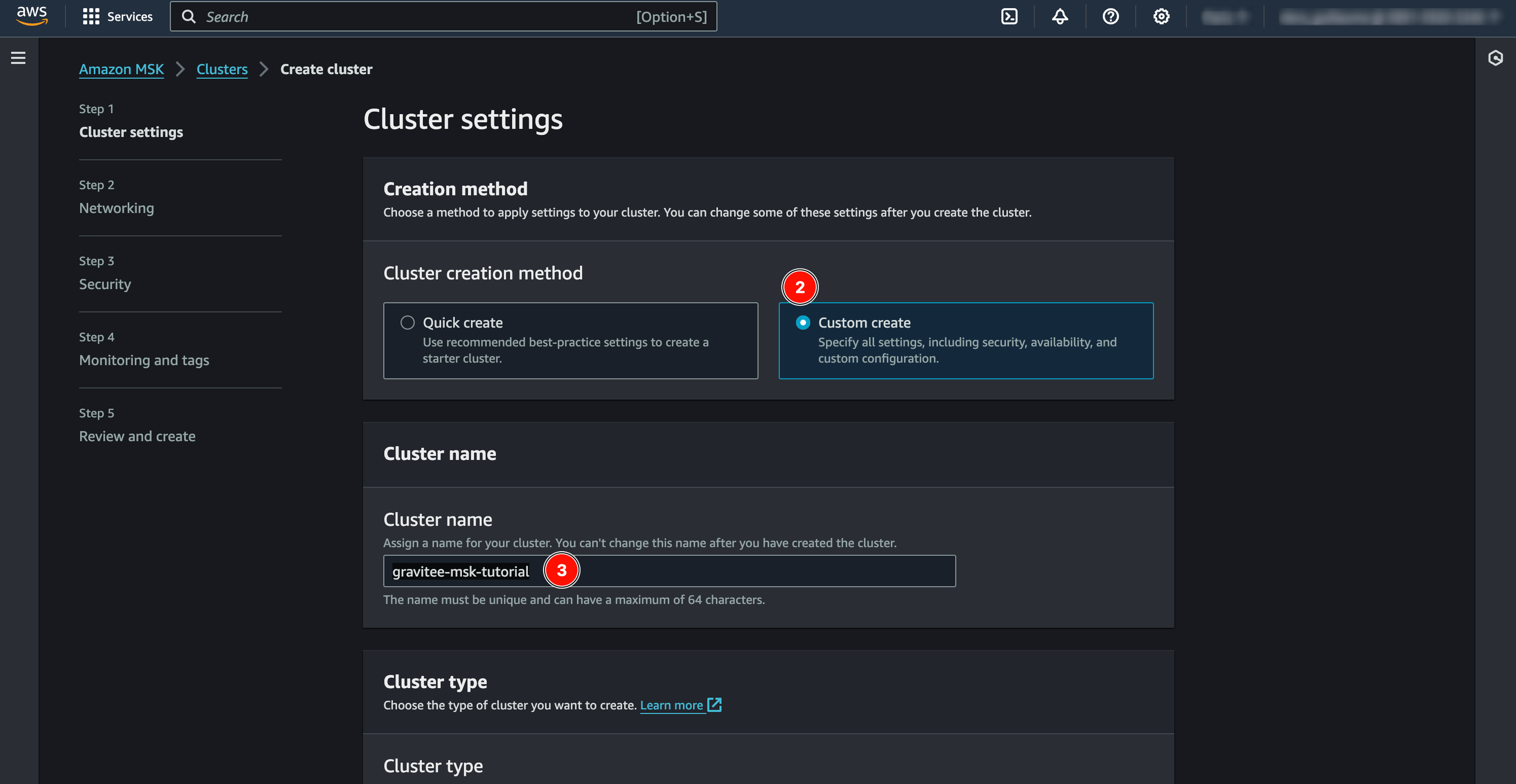Screen dimensions: 1516x784
Task: Click the Cluster name input field
Action: pos(669,571)
